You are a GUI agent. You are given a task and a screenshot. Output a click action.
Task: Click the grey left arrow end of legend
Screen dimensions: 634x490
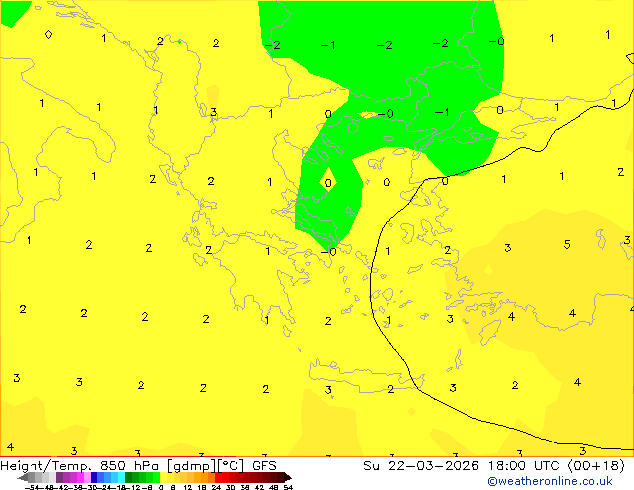tap(23, 478)
